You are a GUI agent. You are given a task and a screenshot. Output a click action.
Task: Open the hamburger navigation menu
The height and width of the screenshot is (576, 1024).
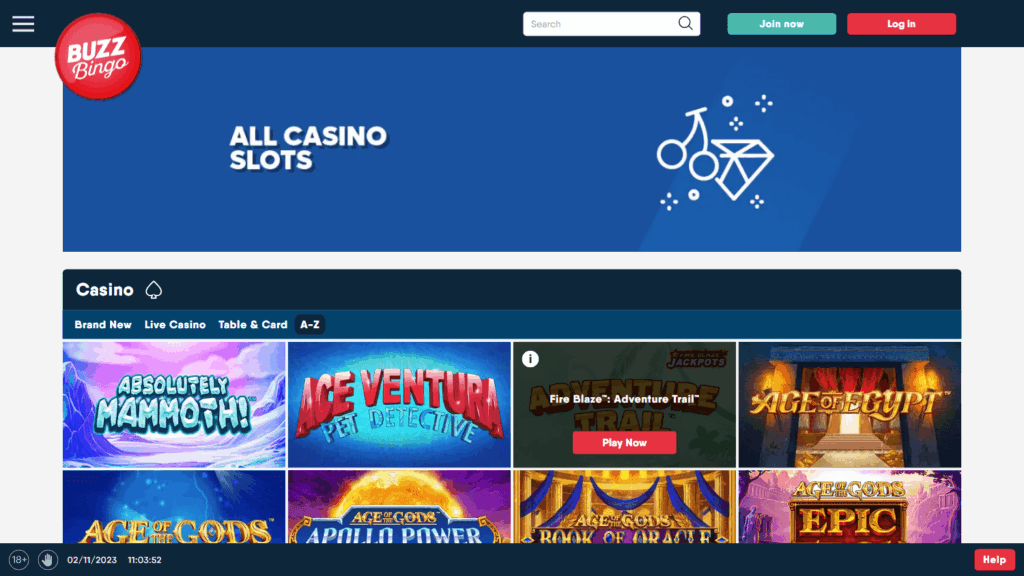23,24
